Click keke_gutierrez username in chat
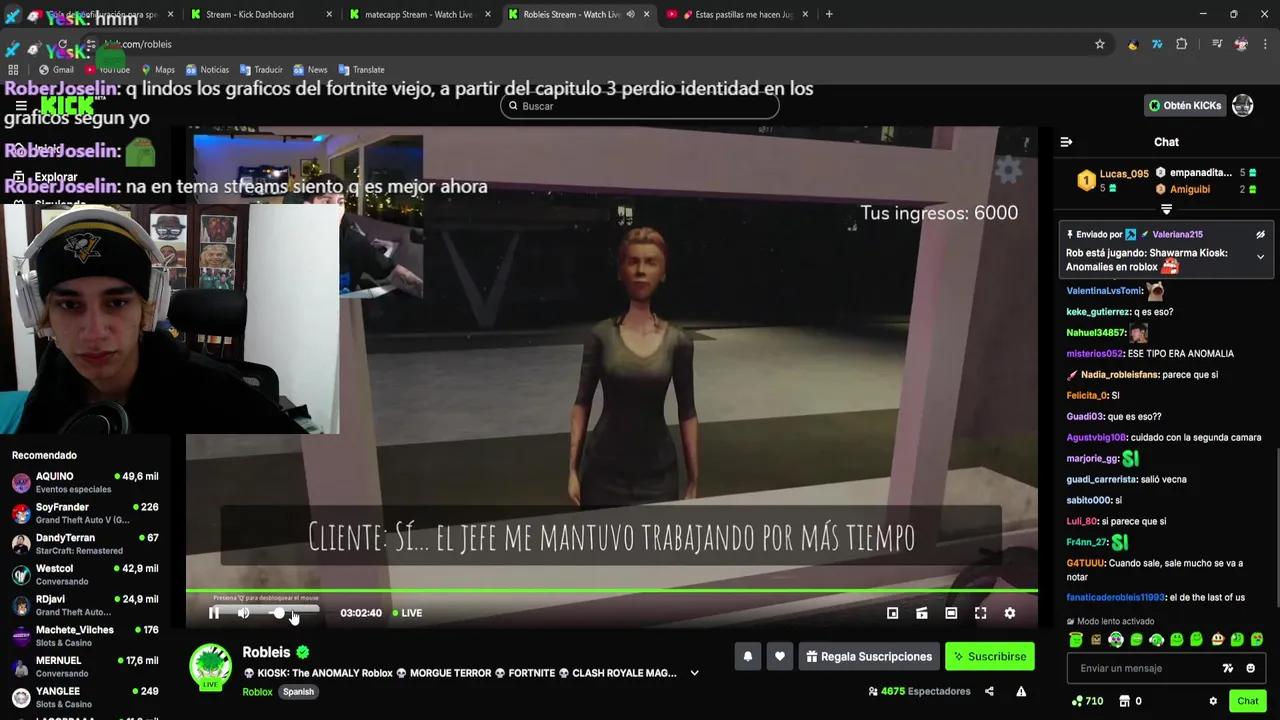This screenshot has width=1280, height=720. (x=1098, y=312)
